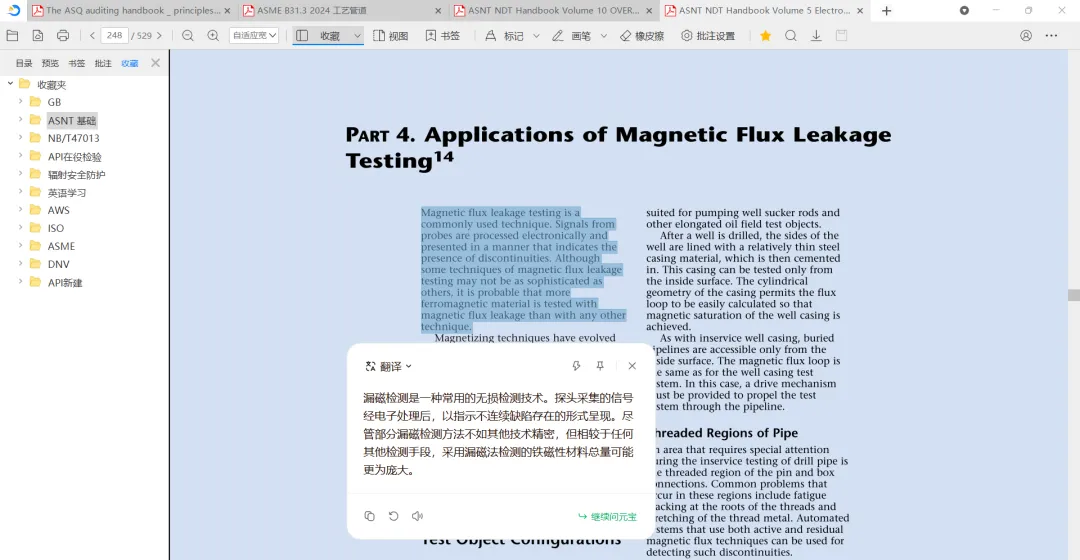Close the ASME B31.3 2024 tab
The width and height of the screenshot is (1080, 560).
[x=438, y=11]
